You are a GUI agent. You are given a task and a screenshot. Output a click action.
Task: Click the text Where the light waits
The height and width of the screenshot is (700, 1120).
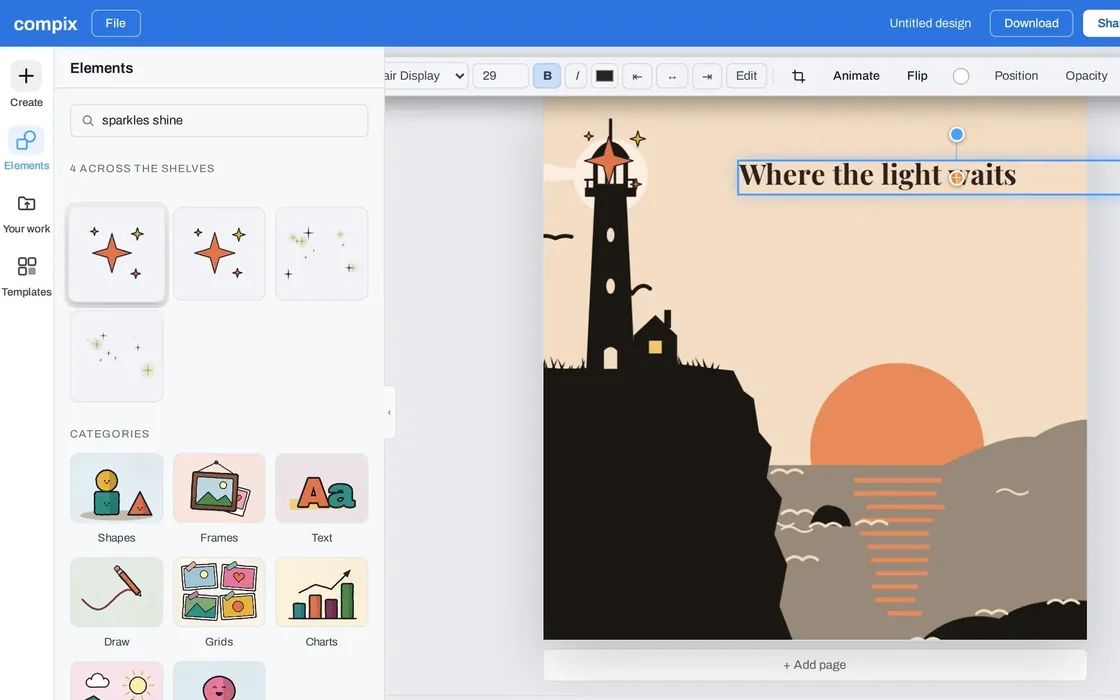pos(877,175)
